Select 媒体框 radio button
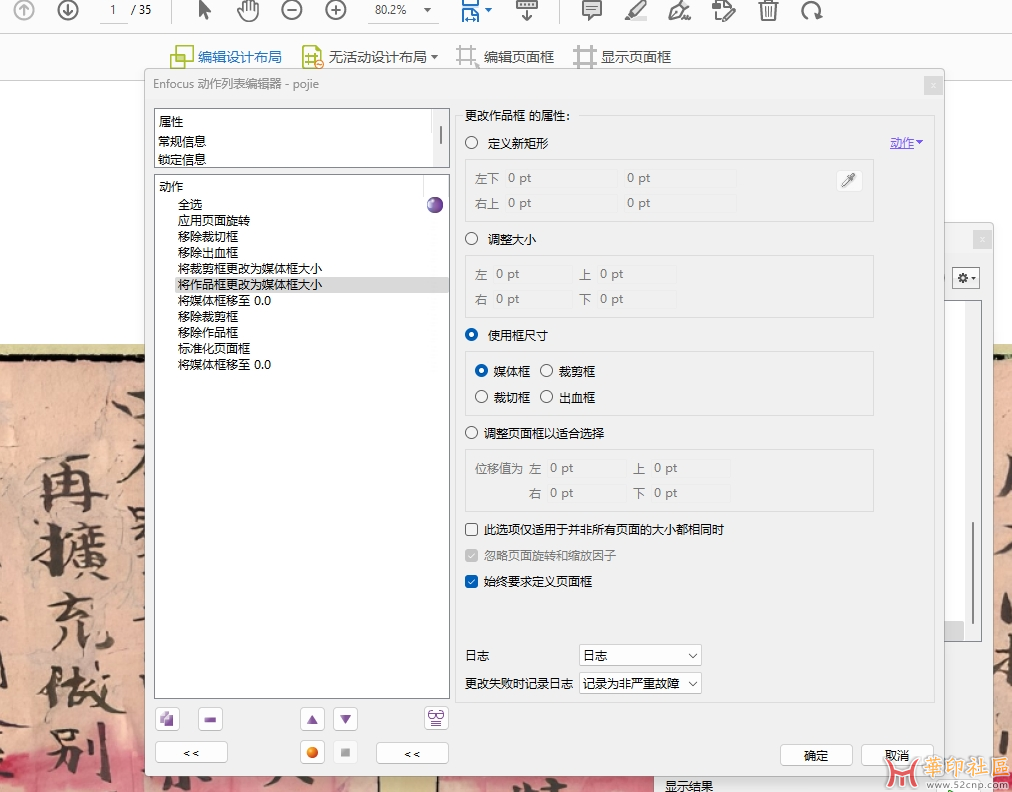Image resolution: width=1012 pixels, height=792 pixels. click(481, 371)
